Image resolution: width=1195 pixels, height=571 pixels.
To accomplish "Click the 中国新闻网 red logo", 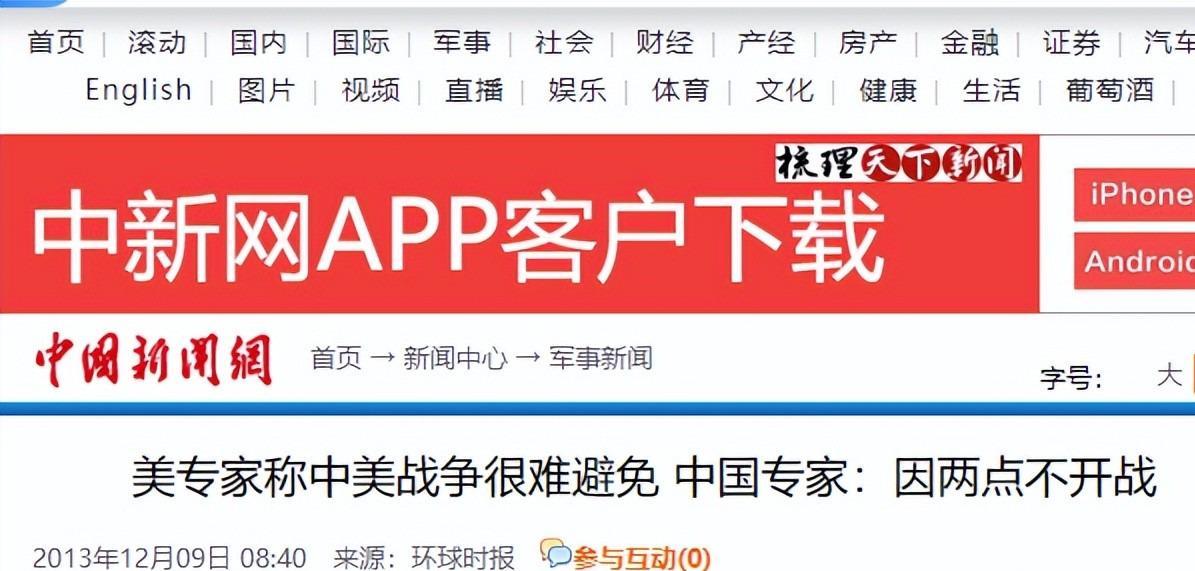I will [154, 361].
